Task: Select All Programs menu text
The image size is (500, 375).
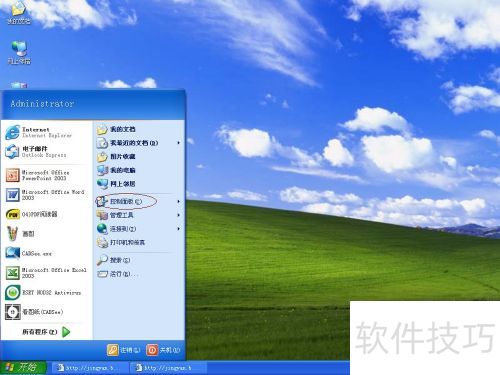Action: pos(40,332)
